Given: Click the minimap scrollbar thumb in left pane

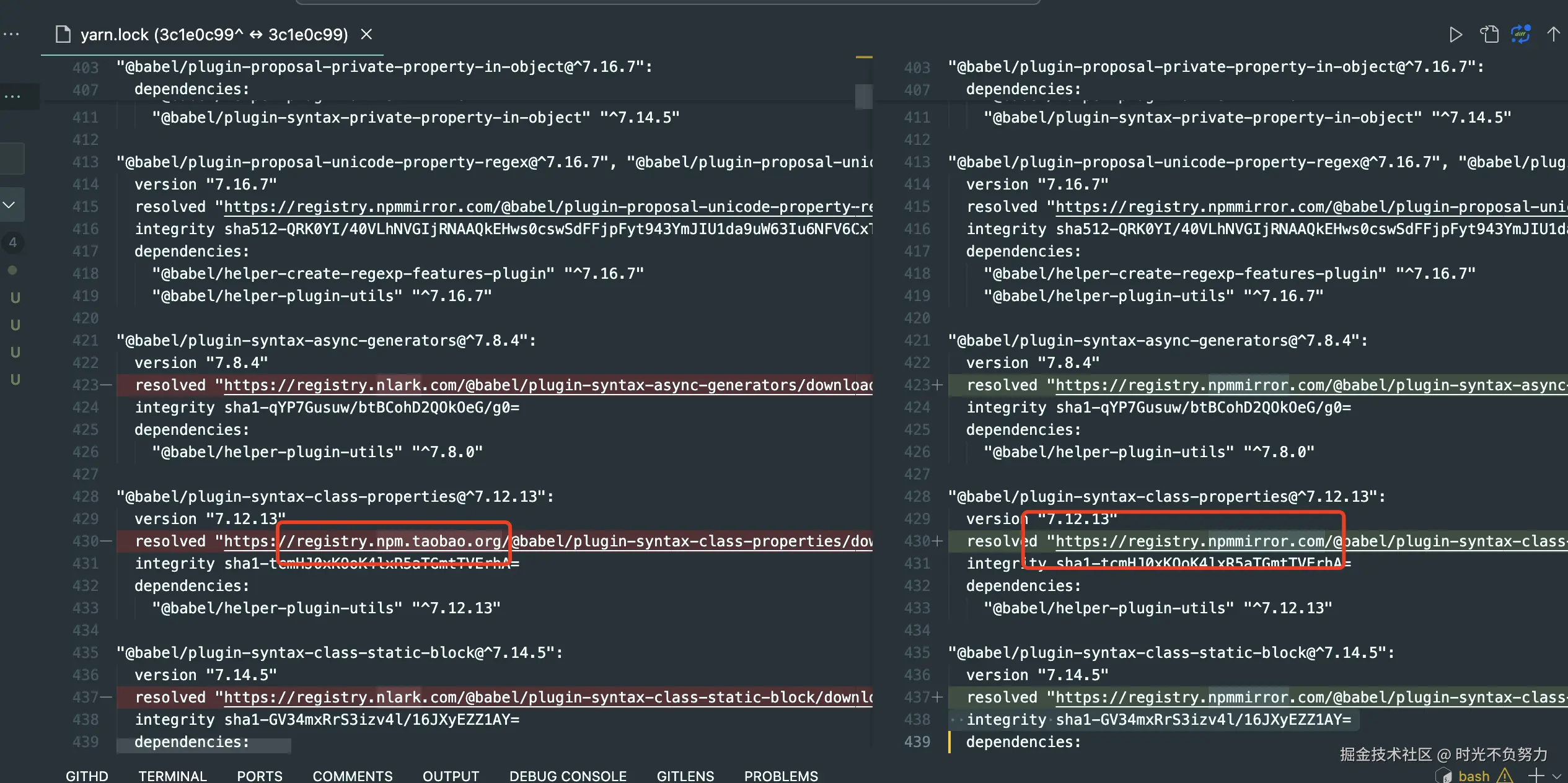Looking at the screenshot, I should [x=863, y=96].
